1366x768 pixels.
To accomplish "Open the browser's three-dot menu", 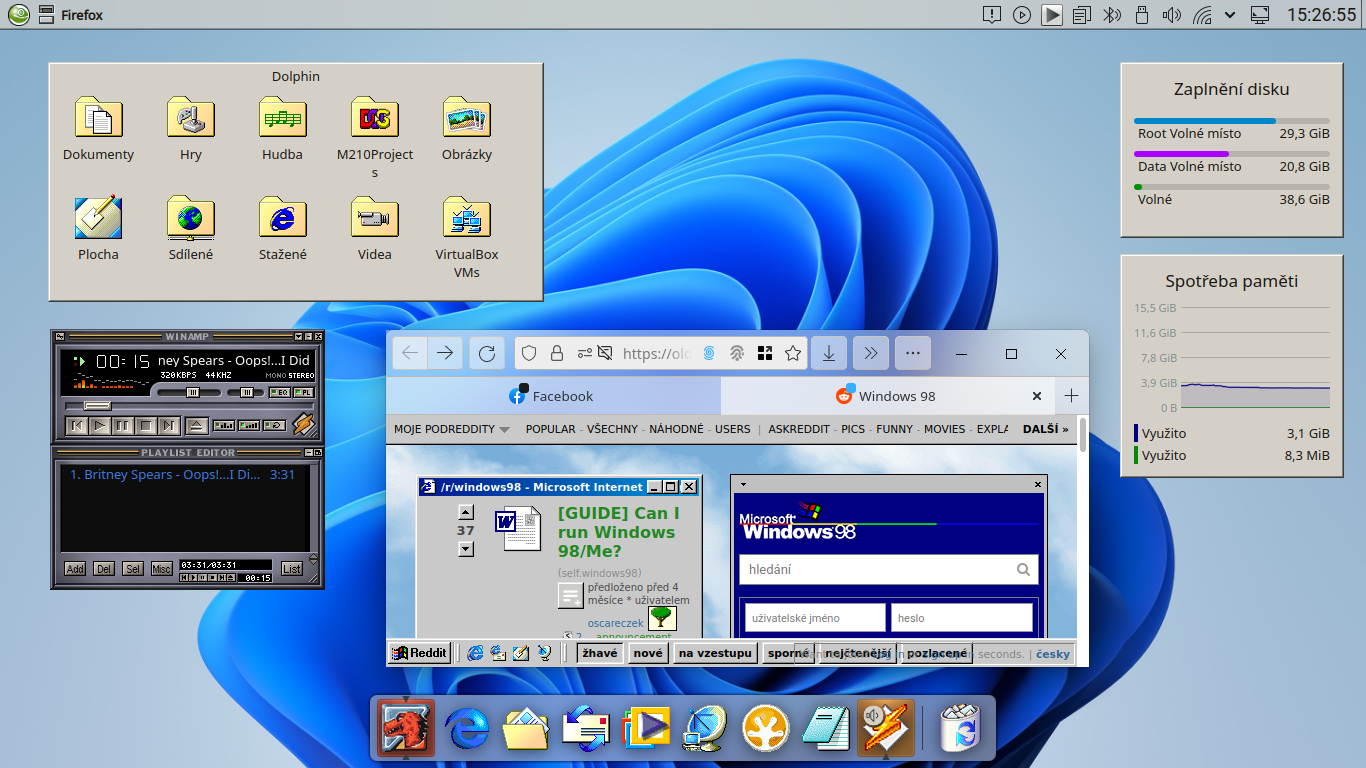I will [912, 353].
